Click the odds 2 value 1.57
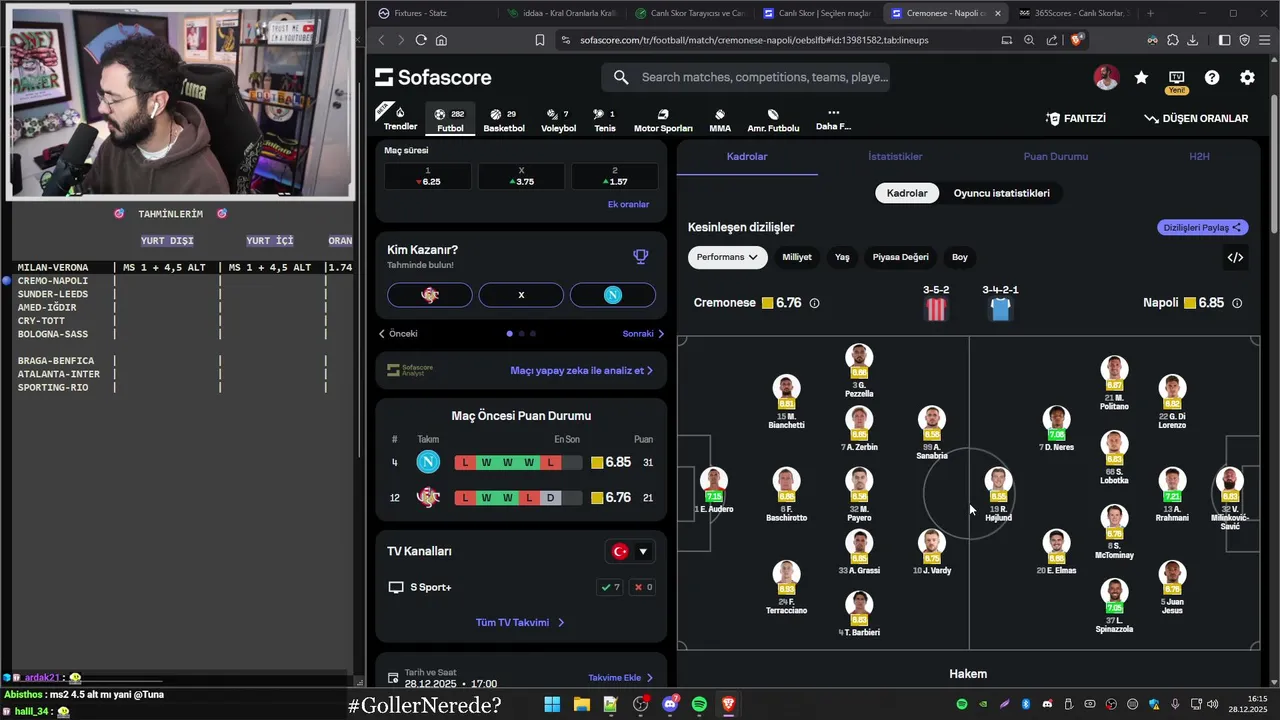1280x720 pixels. pyautogui.click(x=614, y=177)
